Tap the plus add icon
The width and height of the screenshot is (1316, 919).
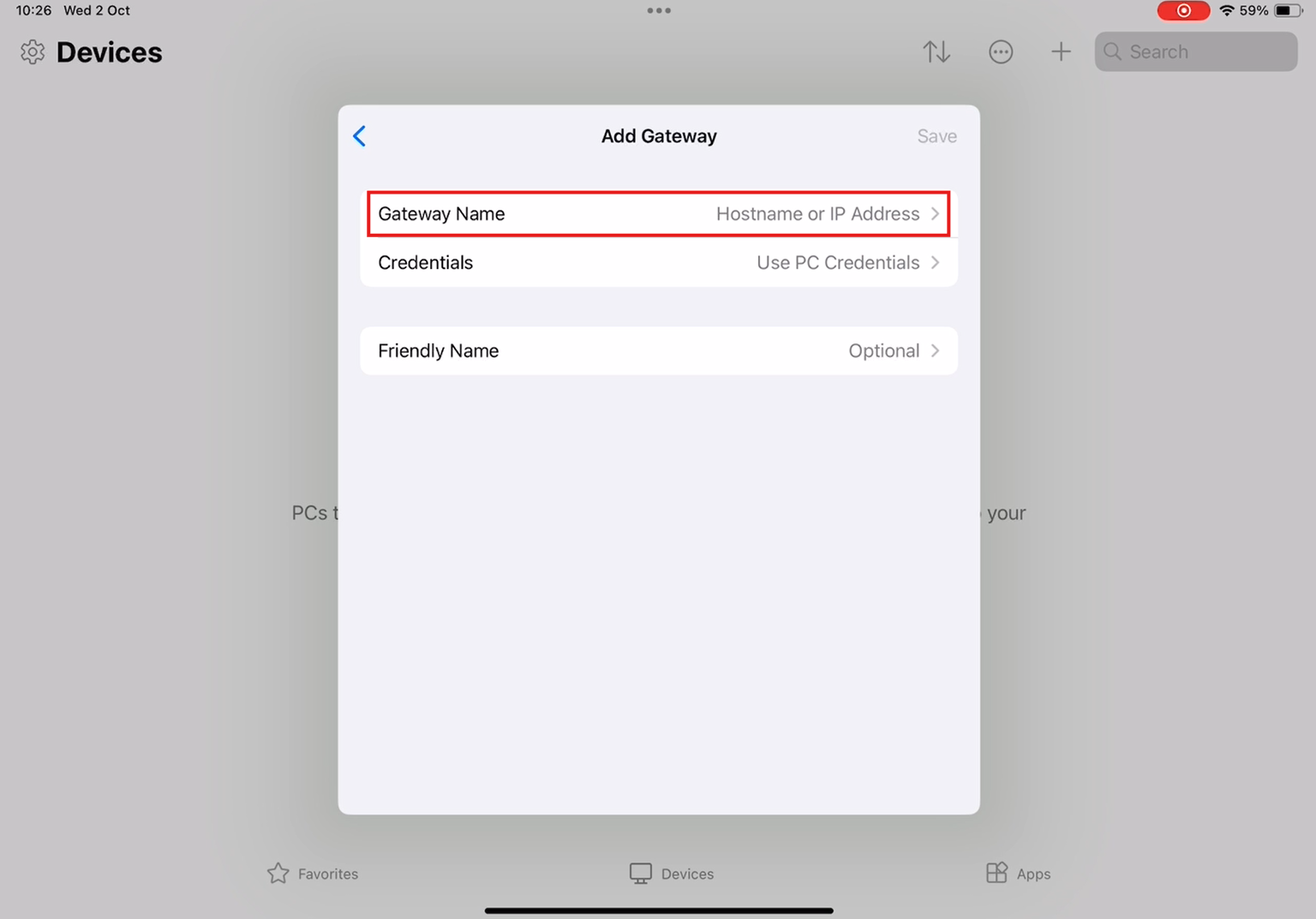(x=1061, y=52)
